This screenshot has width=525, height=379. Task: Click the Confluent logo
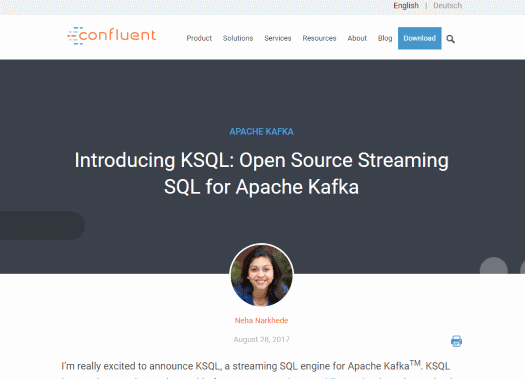(x=111, y=35)
